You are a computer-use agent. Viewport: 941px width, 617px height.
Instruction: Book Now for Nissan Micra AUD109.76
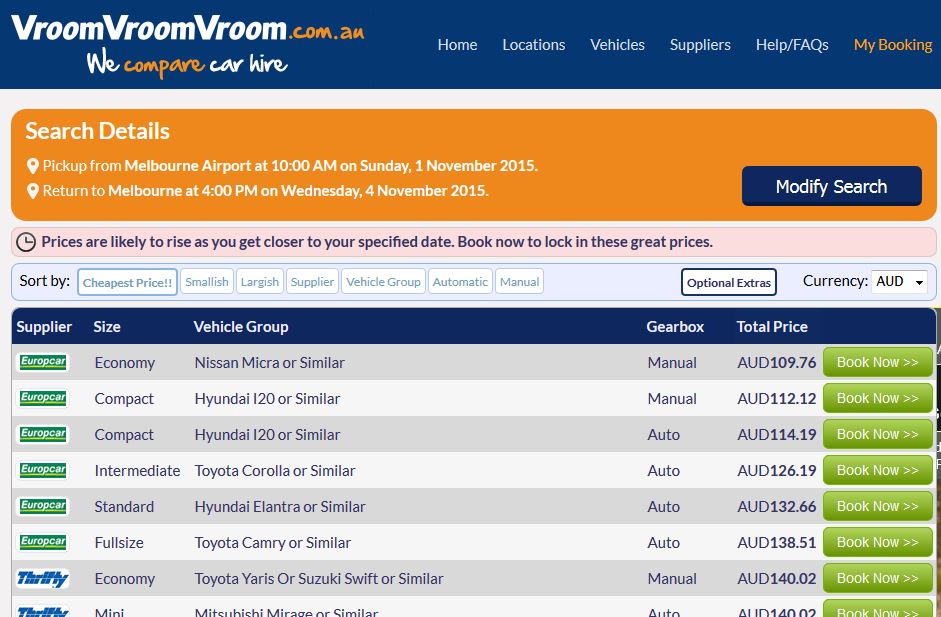[x=877, y=363]
